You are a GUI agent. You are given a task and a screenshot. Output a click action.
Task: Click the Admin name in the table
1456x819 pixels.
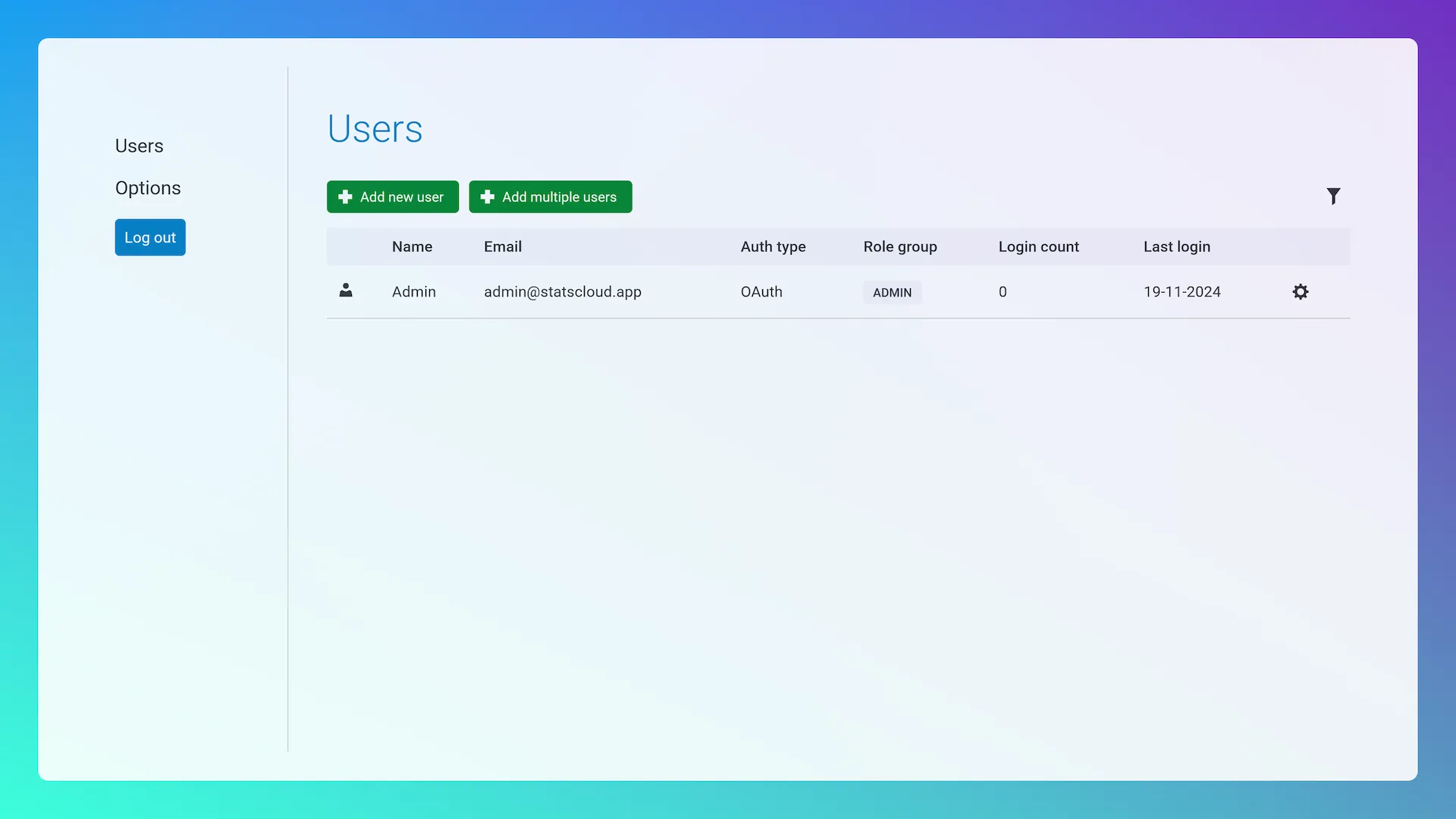pos(413,292)
